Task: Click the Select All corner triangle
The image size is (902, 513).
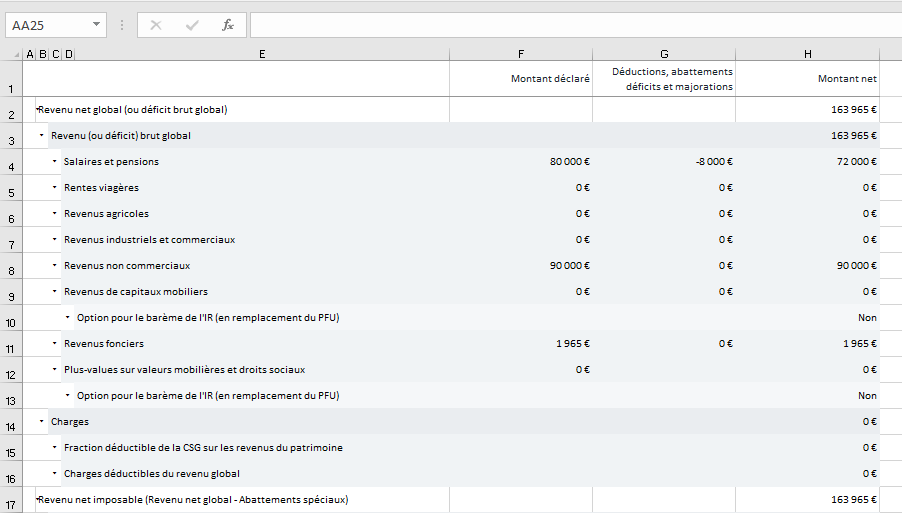Action: coord(15,54)
